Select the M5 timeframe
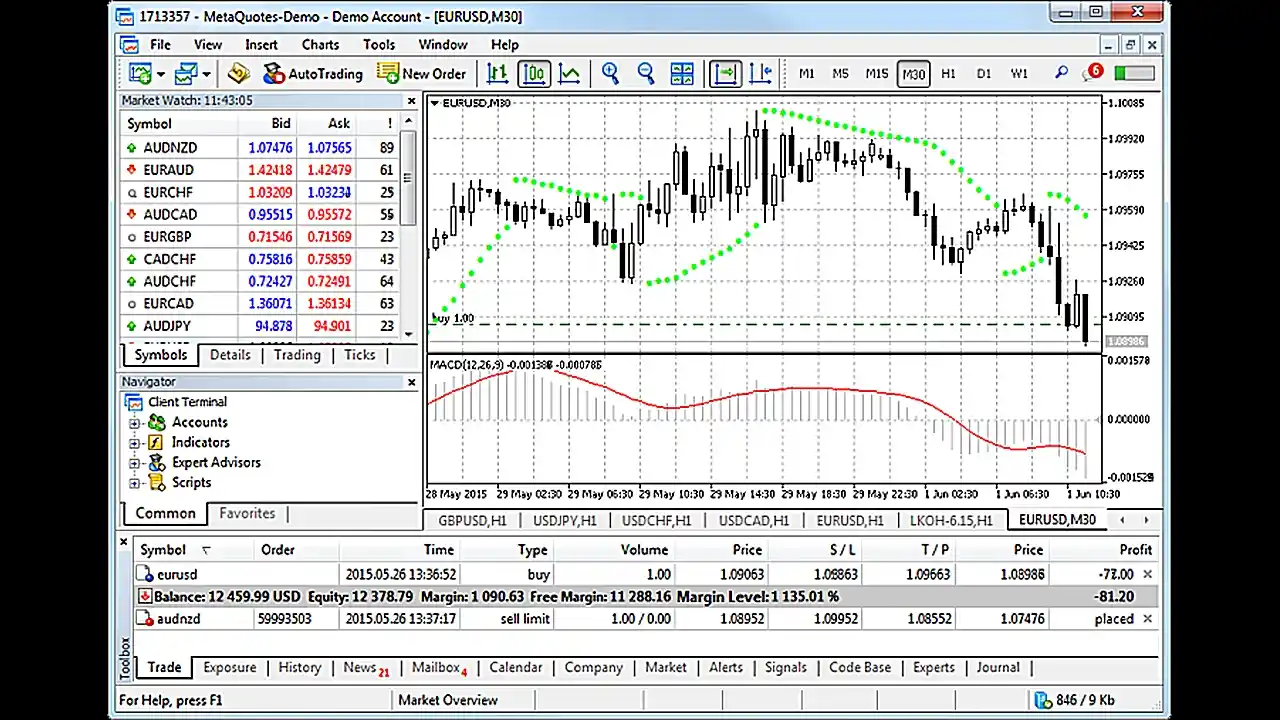The width and height of the screenshot is (1280, 720). 840,74
